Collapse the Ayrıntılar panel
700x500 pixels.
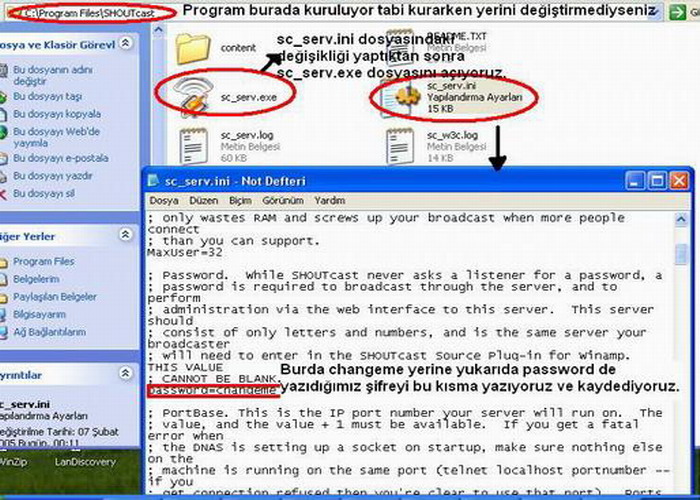[126, 373]
